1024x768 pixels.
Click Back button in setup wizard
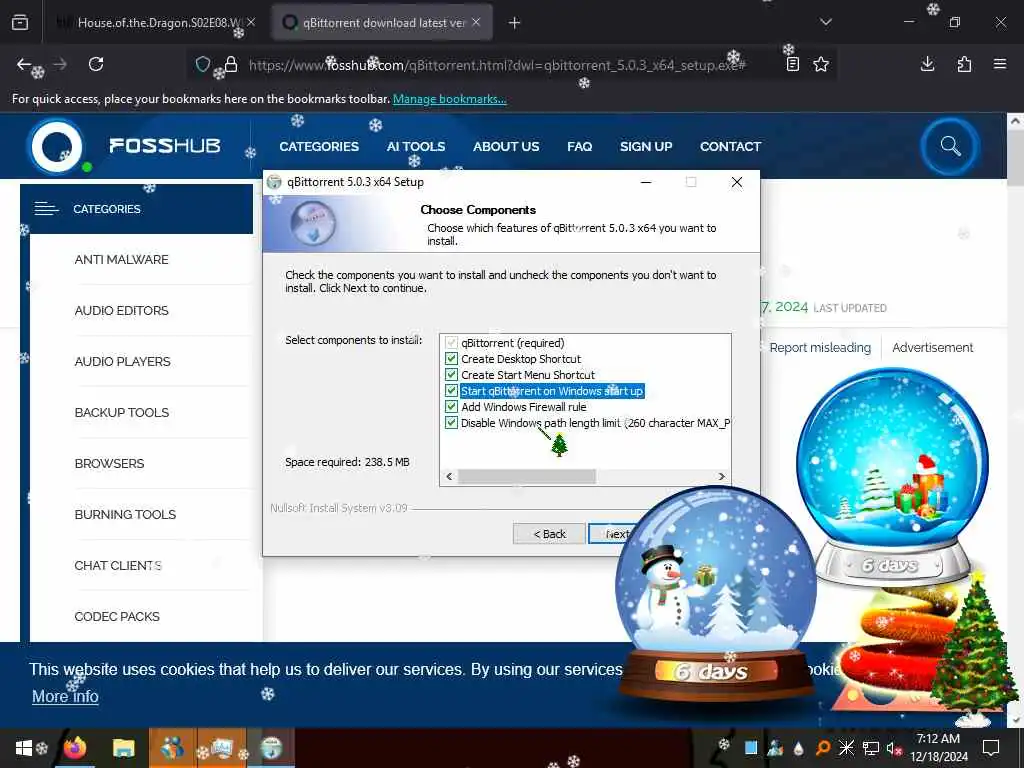[549, 534]
